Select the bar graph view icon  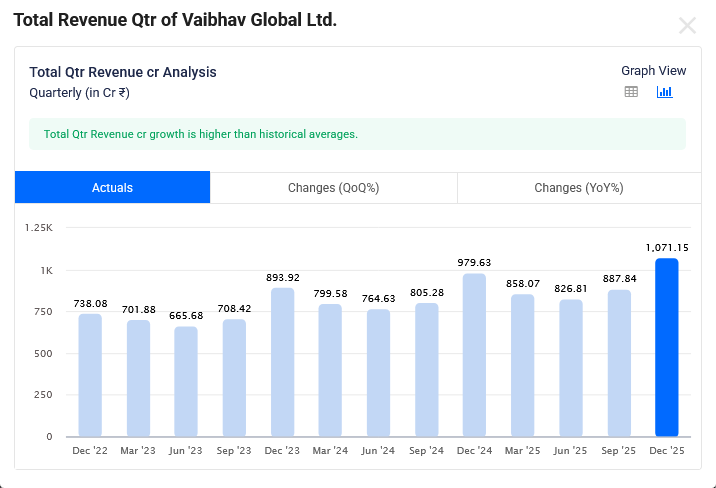(x=665, y=92)
